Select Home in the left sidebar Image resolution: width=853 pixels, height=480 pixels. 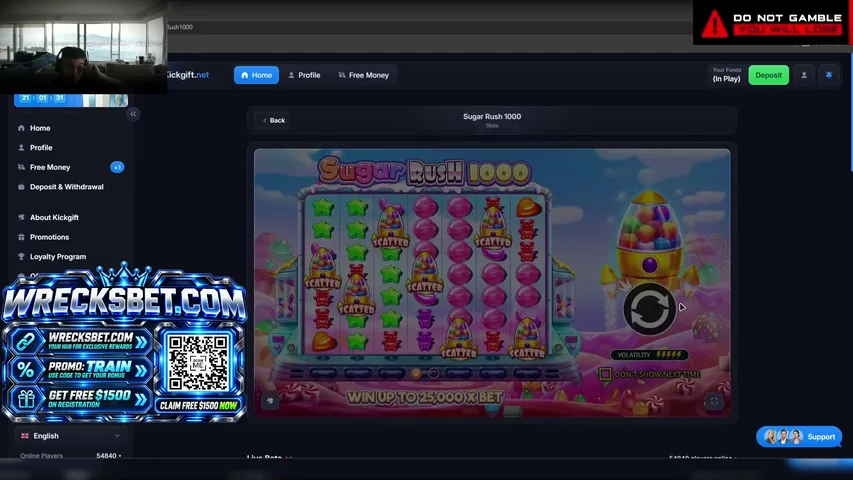click(40, 128)
